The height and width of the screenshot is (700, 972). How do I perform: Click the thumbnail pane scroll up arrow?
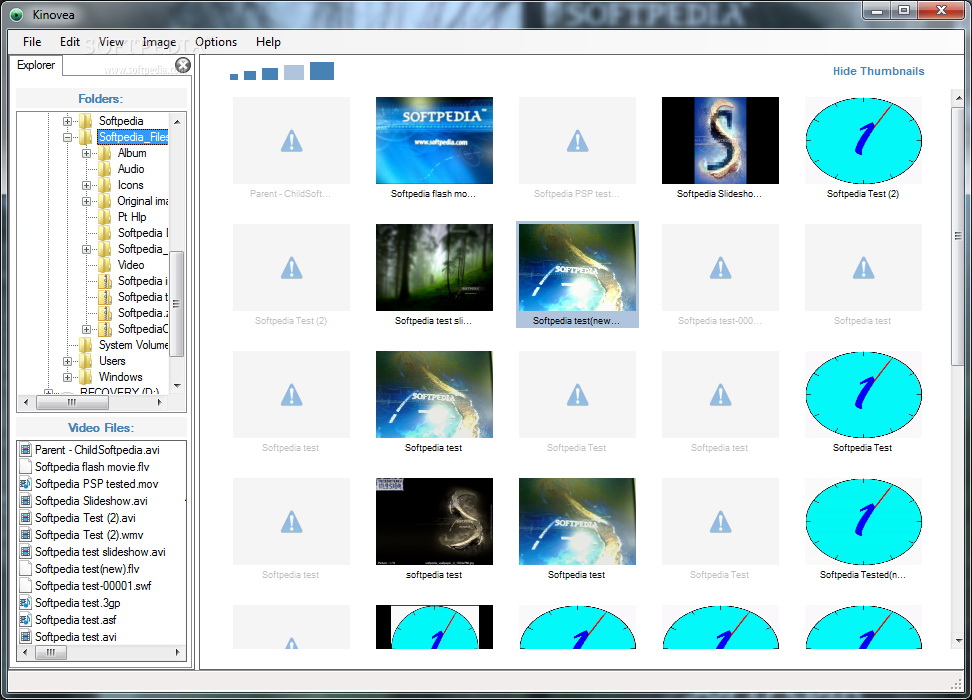[x=958, y=98]
